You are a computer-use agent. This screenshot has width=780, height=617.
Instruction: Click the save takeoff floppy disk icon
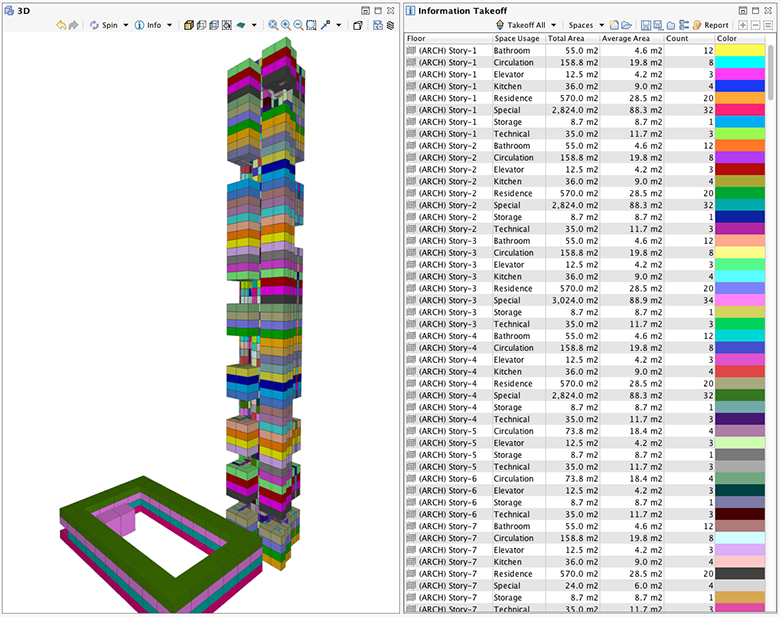(646, 25)
